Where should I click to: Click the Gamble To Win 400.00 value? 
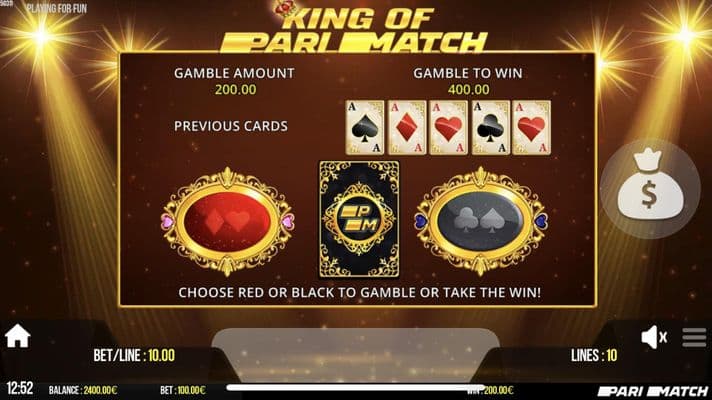(469, 89)
